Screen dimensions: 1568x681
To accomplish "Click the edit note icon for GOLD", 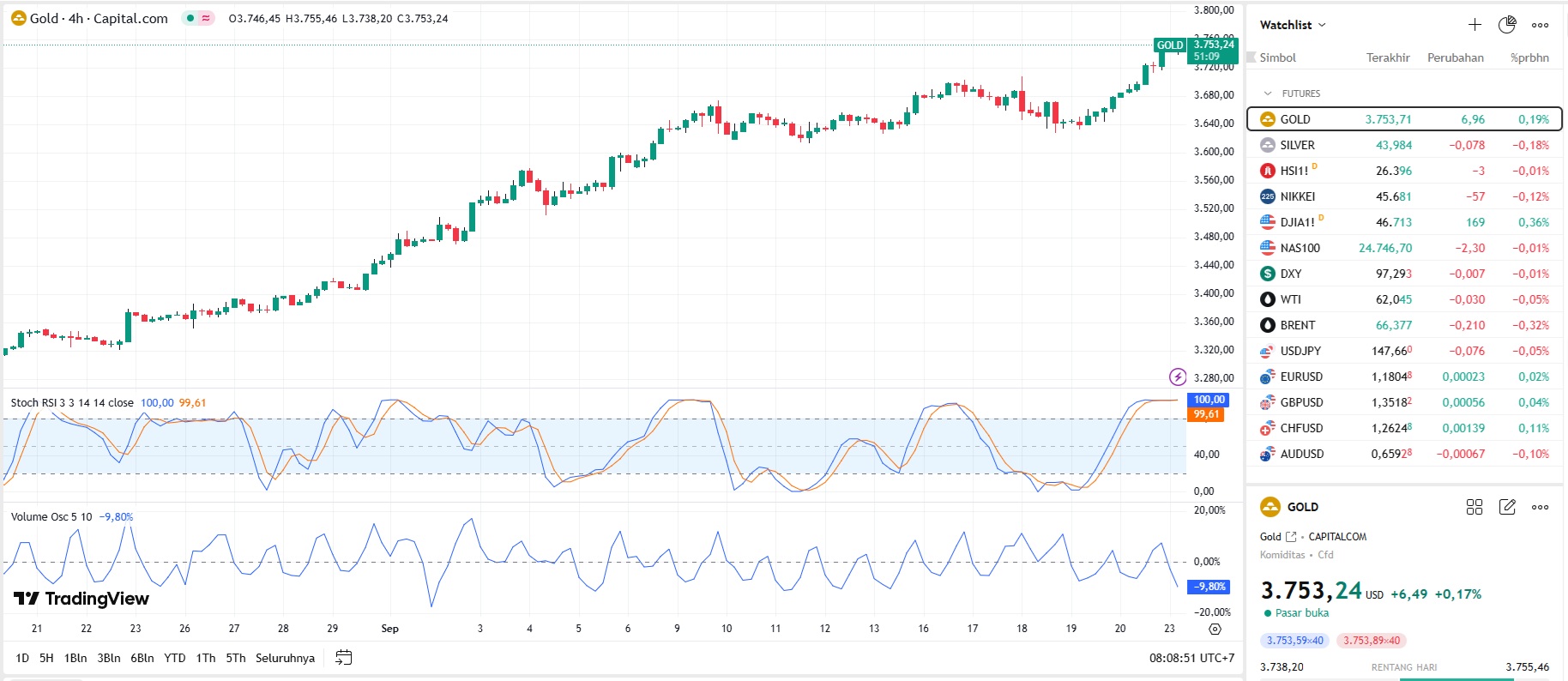I will coord(1507,507).
